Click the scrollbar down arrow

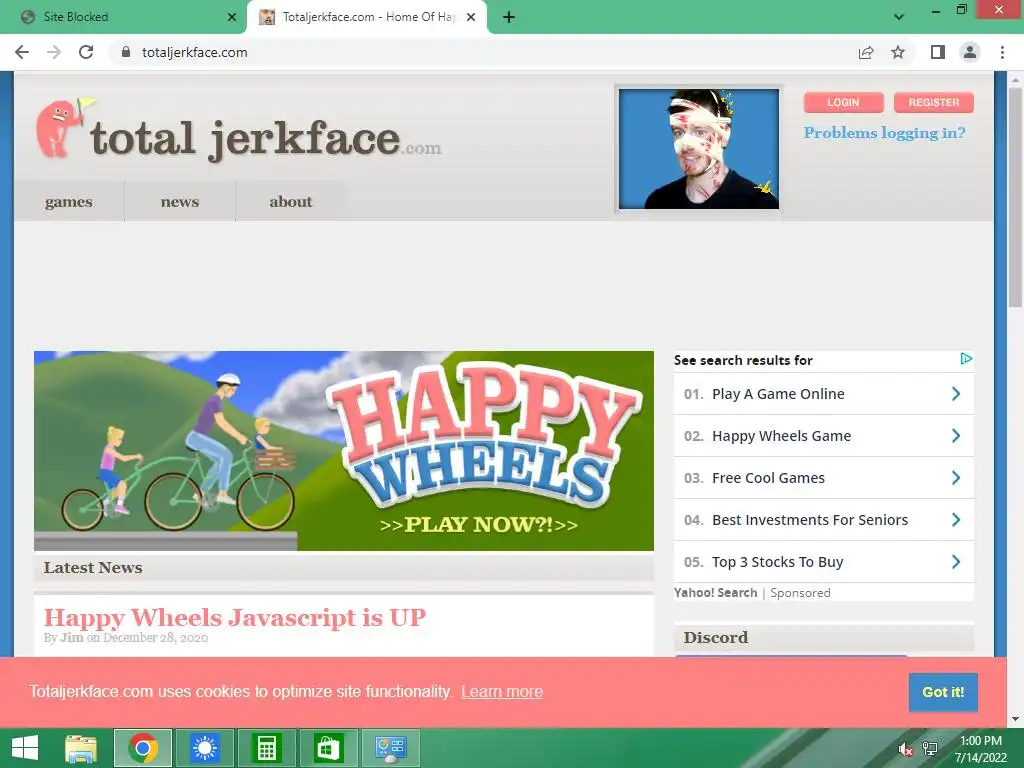pos(1015,720)
